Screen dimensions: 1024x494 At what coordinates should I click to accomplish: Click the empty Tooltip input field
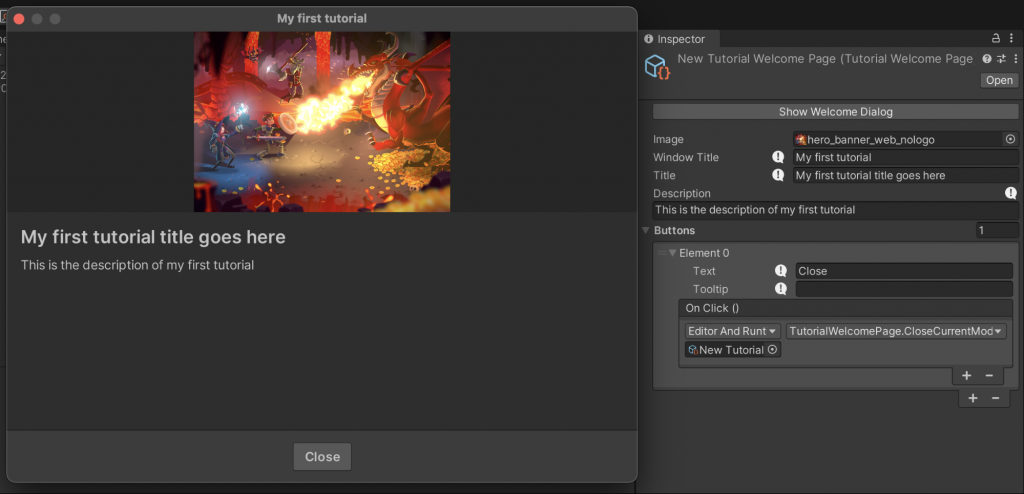click(x=904, y=289)
